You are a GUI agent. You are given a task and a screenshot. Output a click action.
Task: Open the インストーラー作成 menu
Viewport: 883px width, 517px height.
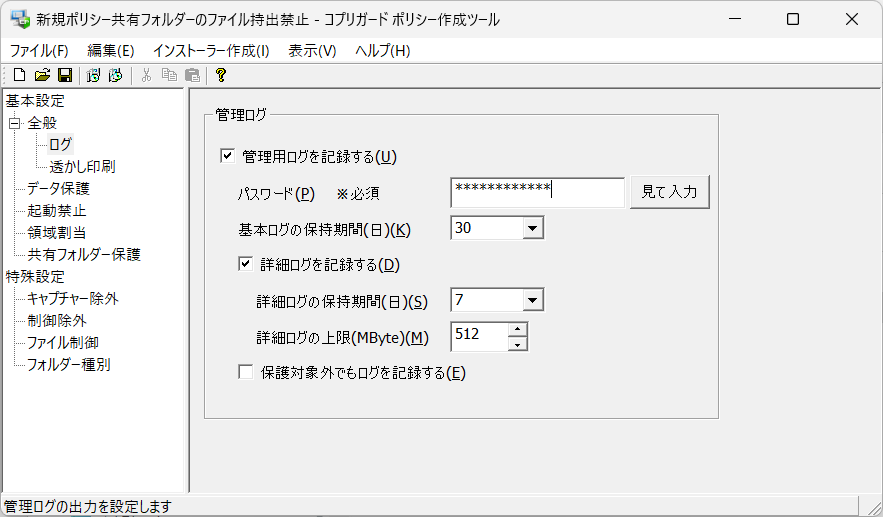tap(211, 51)
